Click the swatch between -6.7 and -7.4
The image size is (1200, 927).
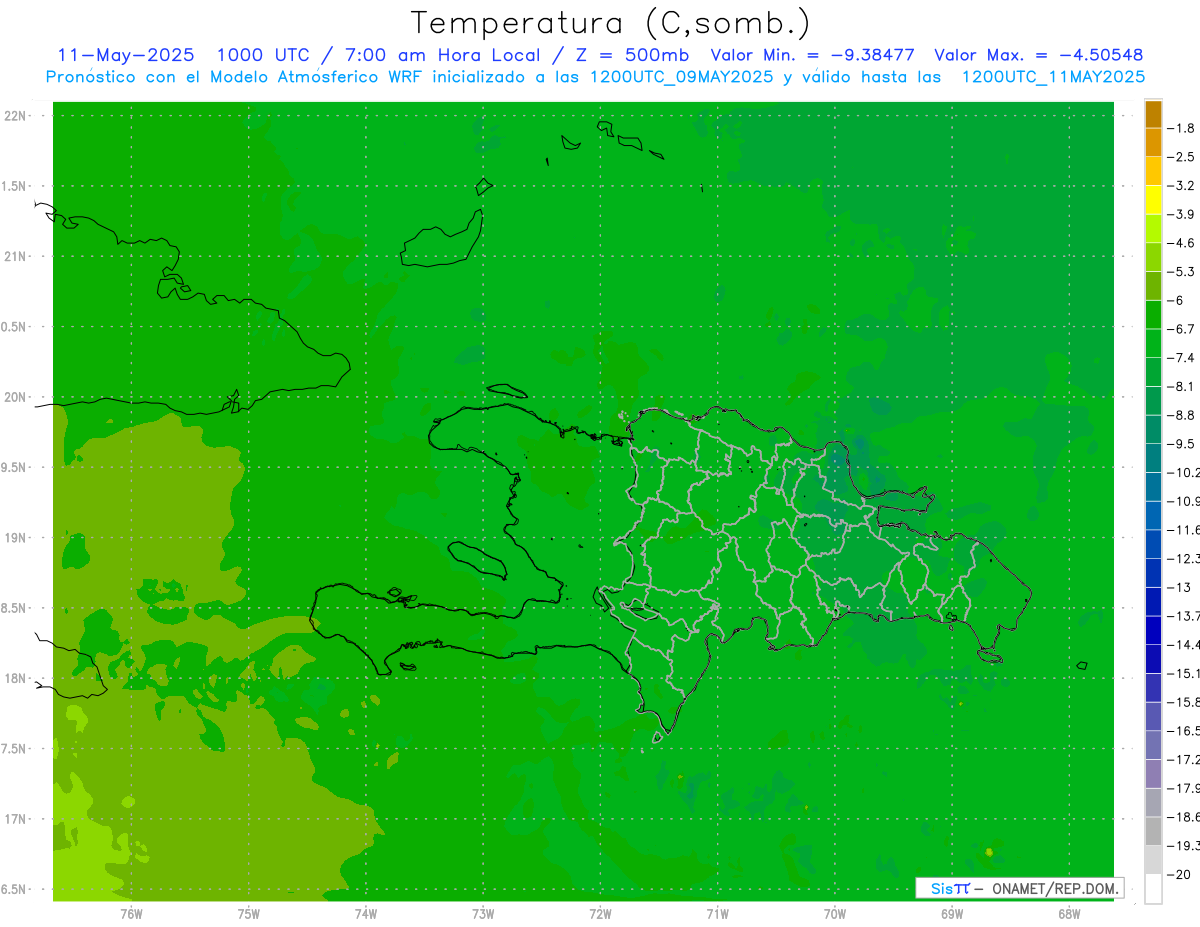click(x=1153, y=344)
